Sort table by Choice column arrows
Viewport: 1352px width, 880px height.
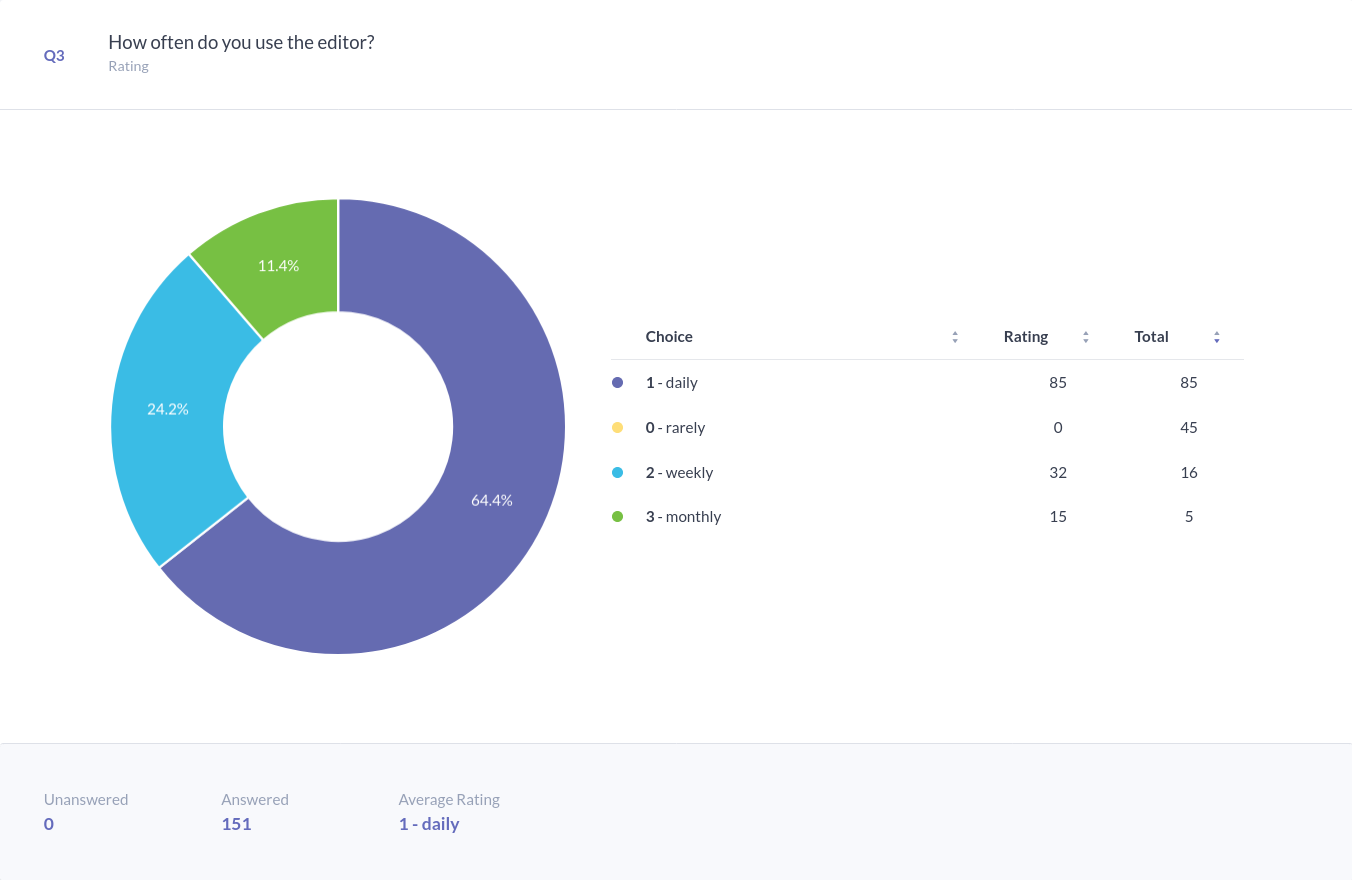(955, 337)
